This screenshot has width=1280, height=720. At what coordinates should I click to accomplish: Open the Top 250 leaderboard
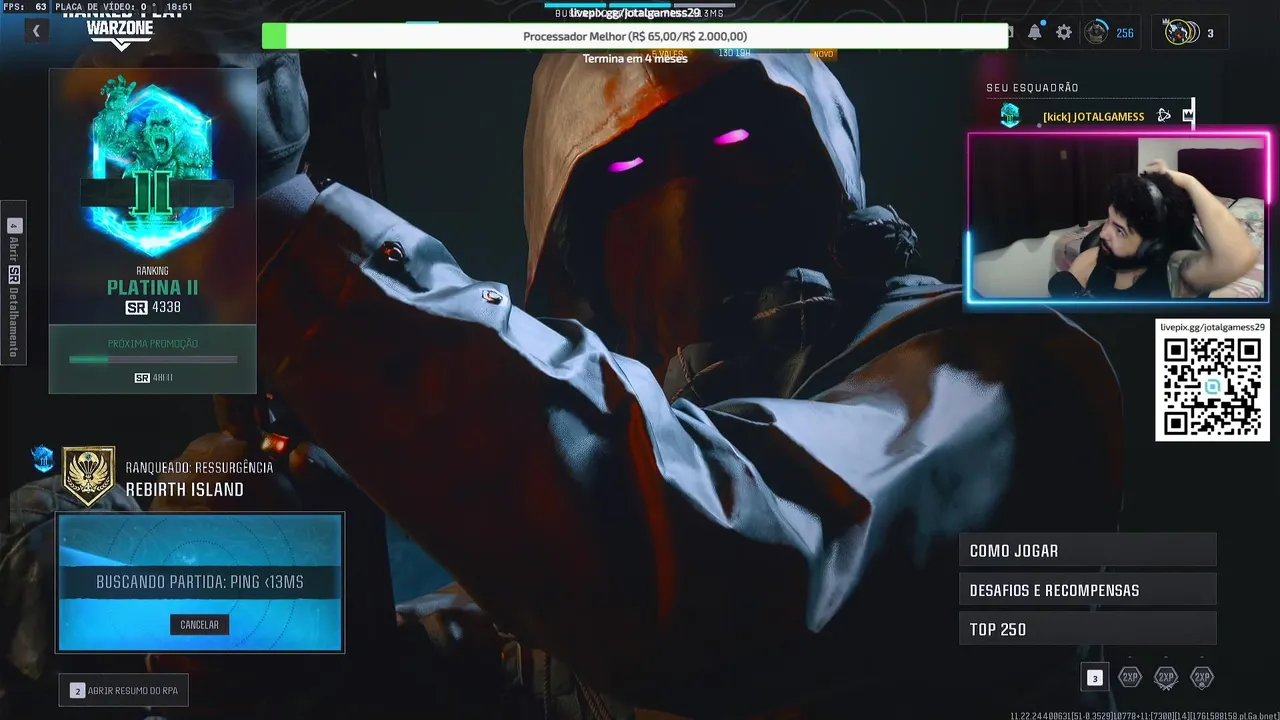pos(1088,629)
